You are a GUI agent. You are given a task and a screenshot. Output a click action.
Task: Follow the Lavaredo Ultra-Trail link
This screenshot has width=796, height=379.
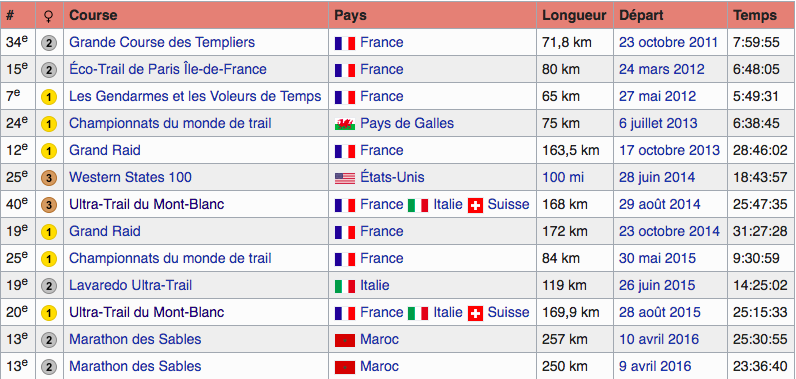tap(130, 286)
